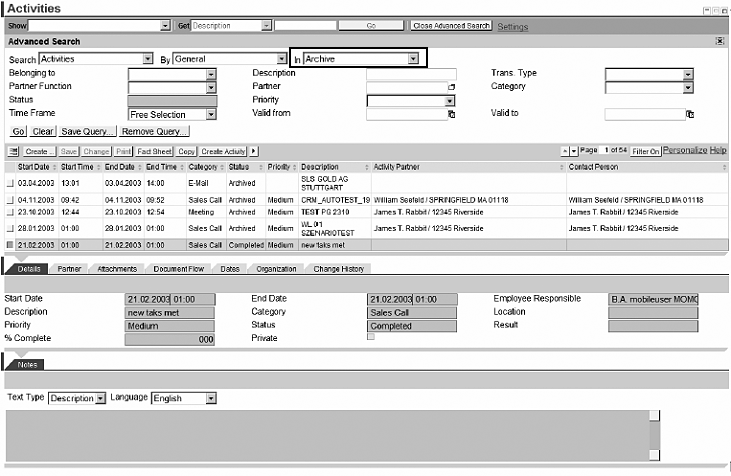Click the Save Query... button
The width and height of the screenshot is (731, 476).
pyautogui.click(x=88, y=131)
